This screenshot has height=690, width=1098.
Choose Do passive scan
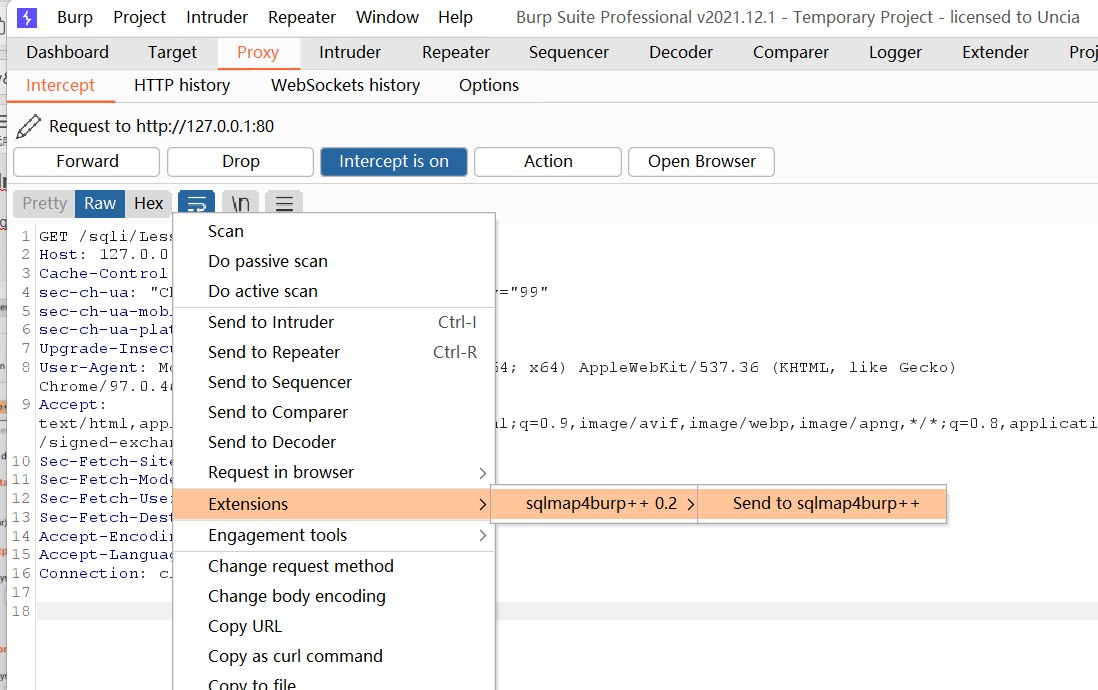[334, 262]
